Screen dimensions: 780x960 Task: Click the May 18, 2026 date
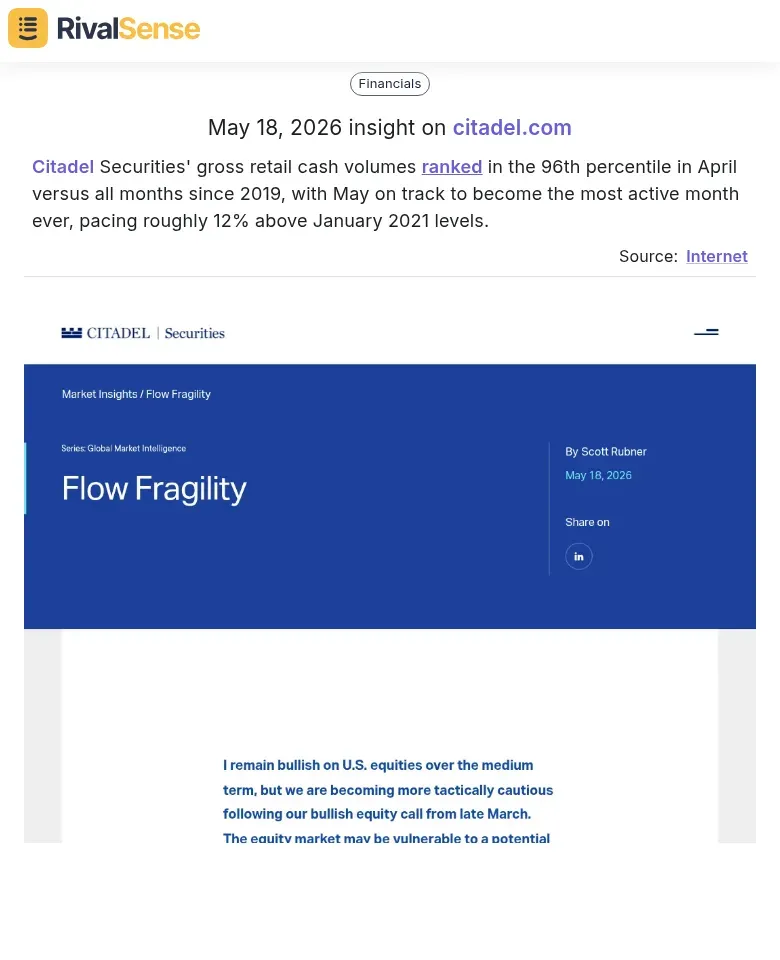598,475
